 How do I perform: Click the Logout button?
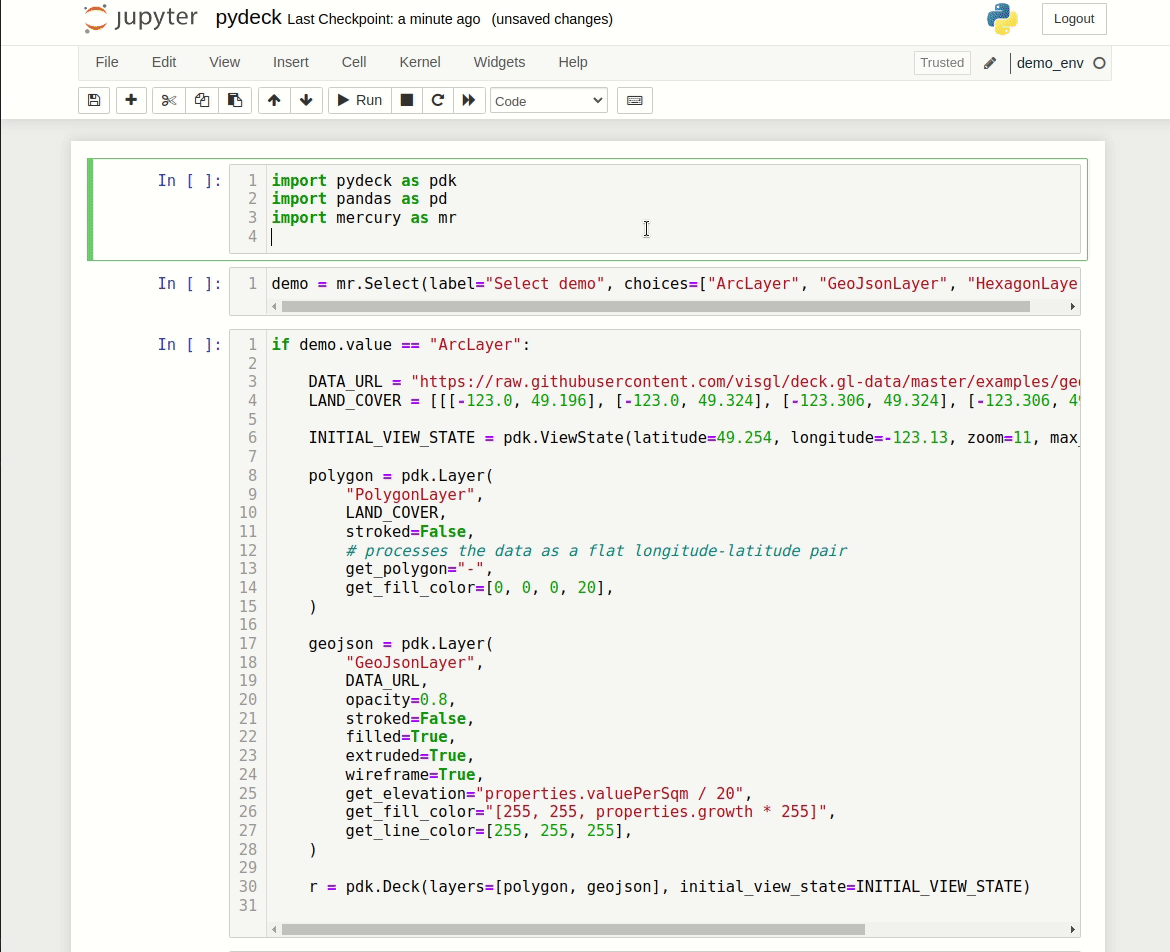pos(1074,18)
